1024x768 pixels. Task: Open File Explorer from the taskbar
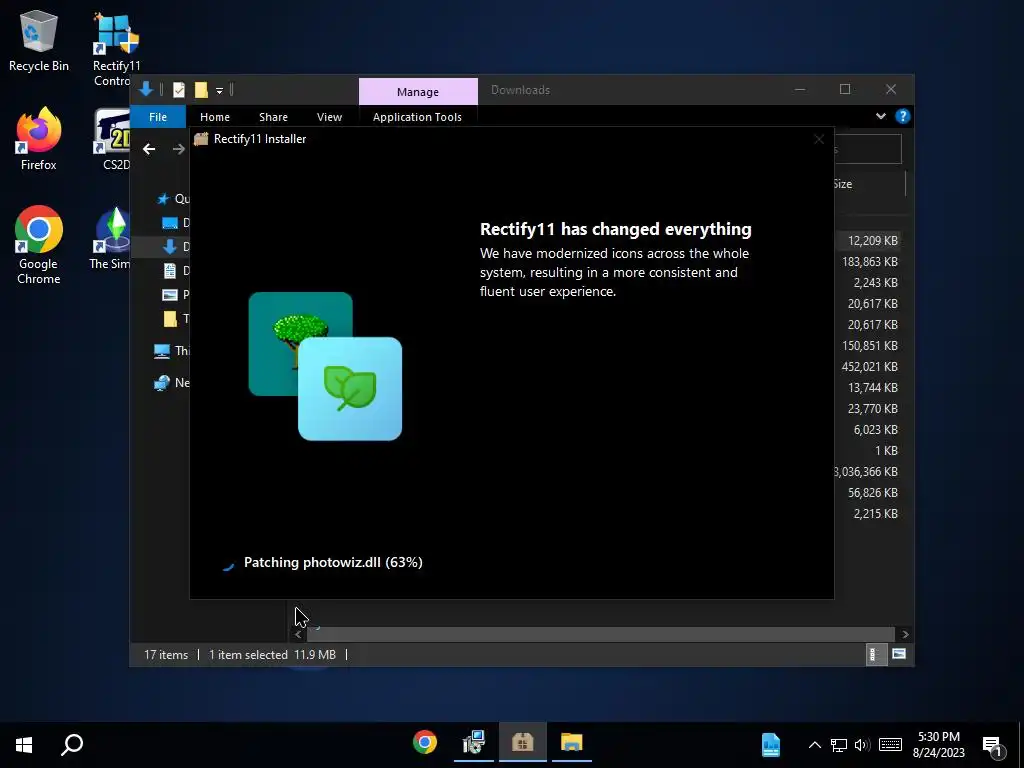point(571,743)
